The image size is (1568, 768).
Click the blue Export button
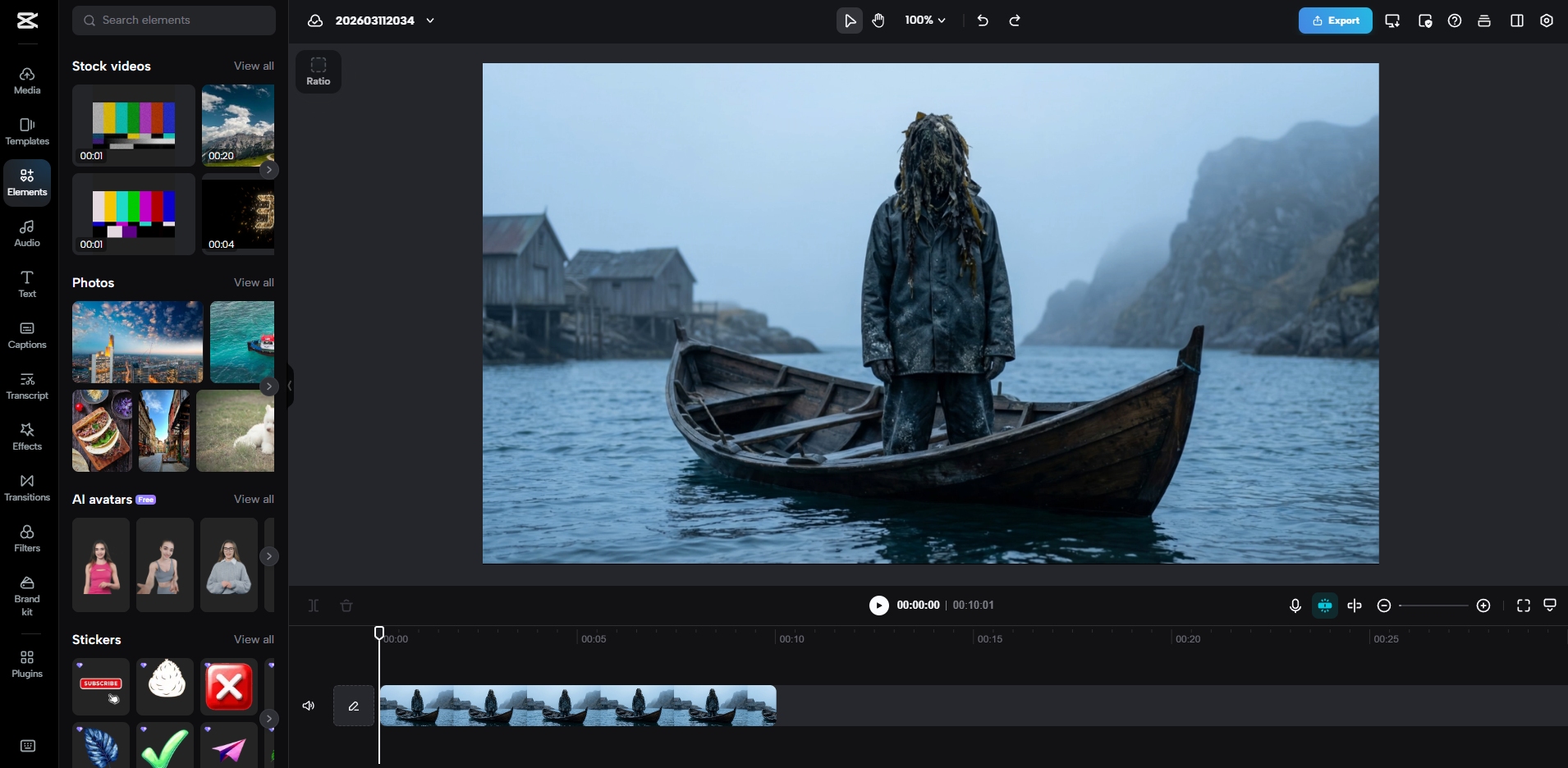[x=1335, y=21]
